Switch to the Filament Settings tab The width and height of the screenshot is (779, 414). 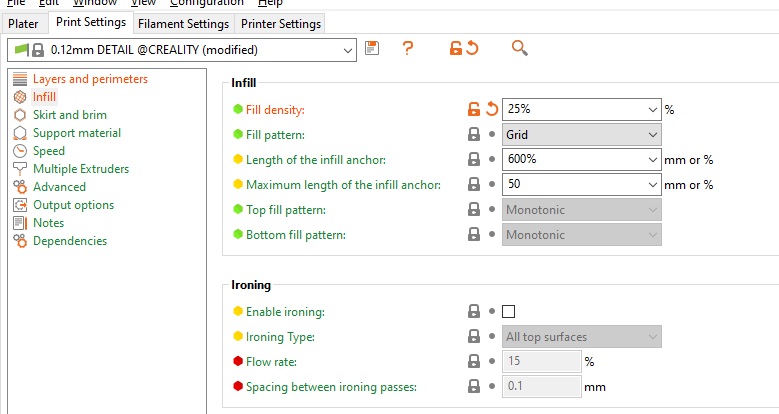click(x=183, y=23)
